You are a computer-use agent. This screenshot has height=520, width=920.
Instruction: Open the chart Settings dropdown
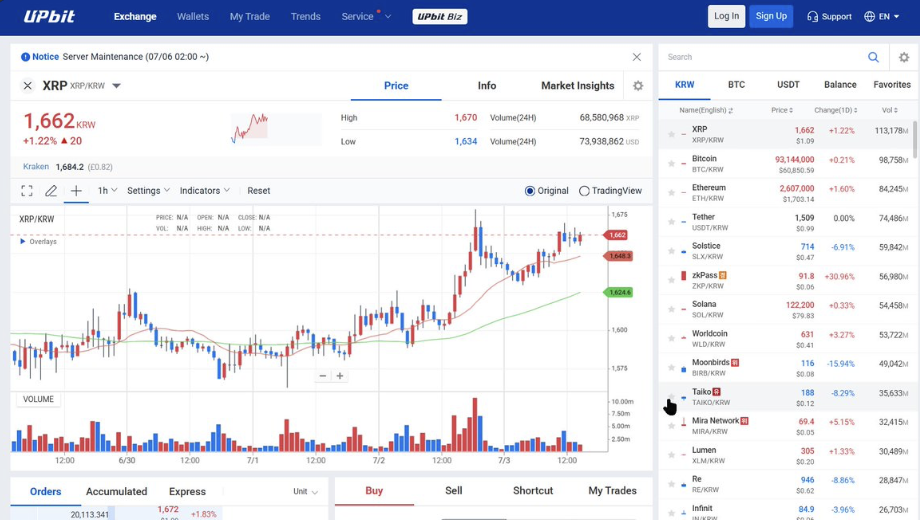[148, 191]
